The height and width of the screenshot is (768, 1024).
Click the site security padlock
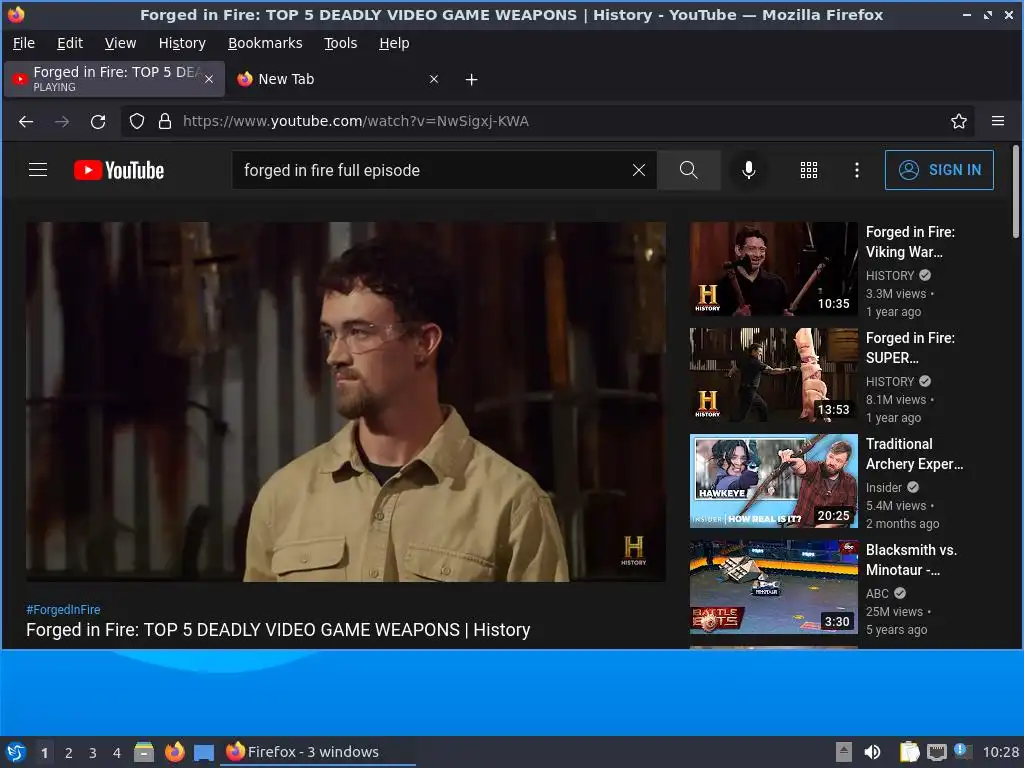click(165, 121)
